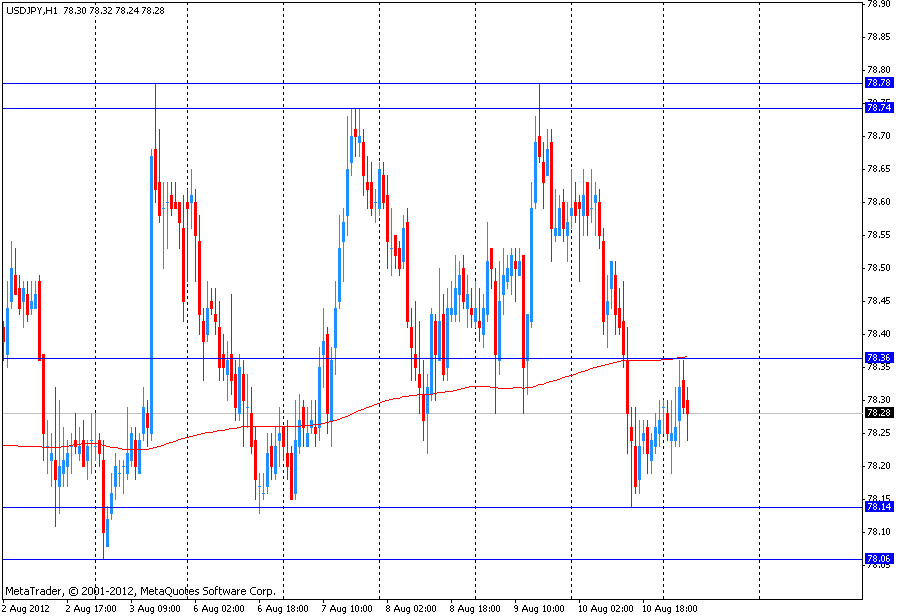Click the 7 Aug 10:00 time label
Viewport: 900px width, 616px height.
(x=346, y=608)
